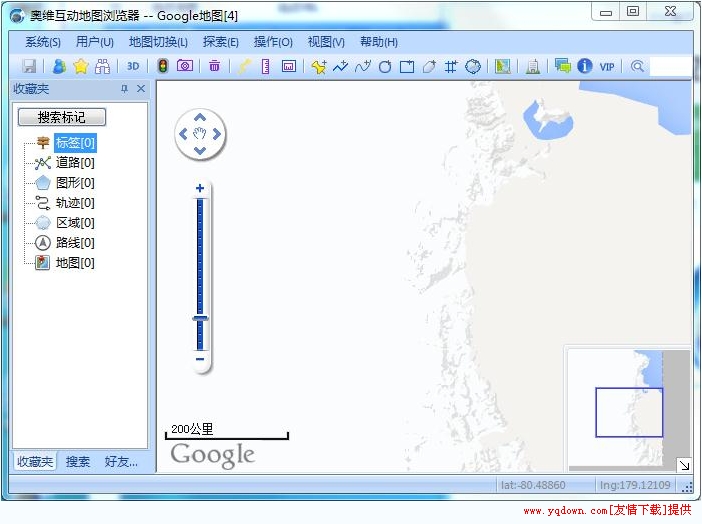702x524 pixels.
Task: Select the add curved track tool
Action: click(363, 66)
